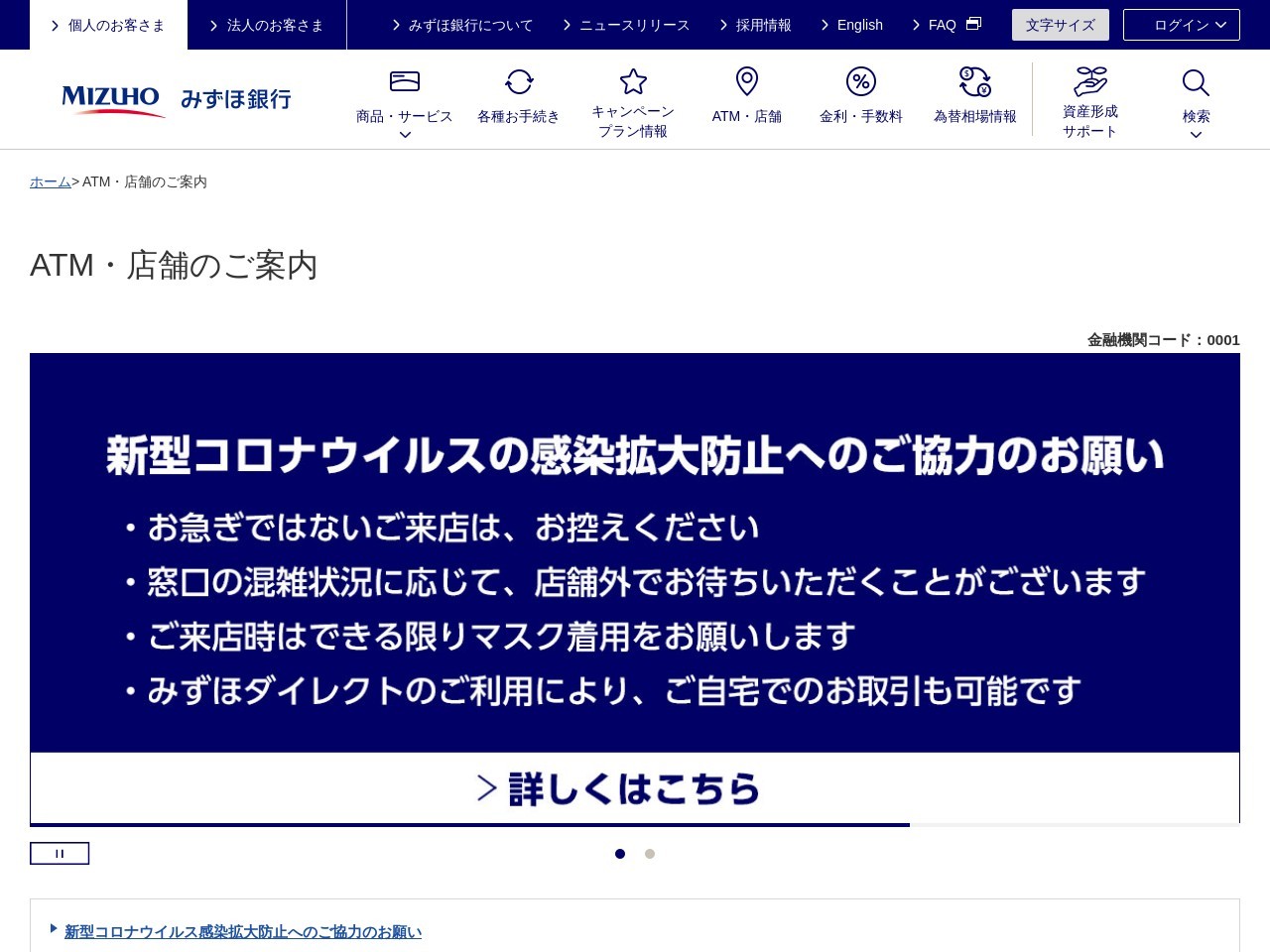This screenshot has width=1270, height=952.
Task: Click the 文字サイズ button
Action: click(x=1061, y=25)
